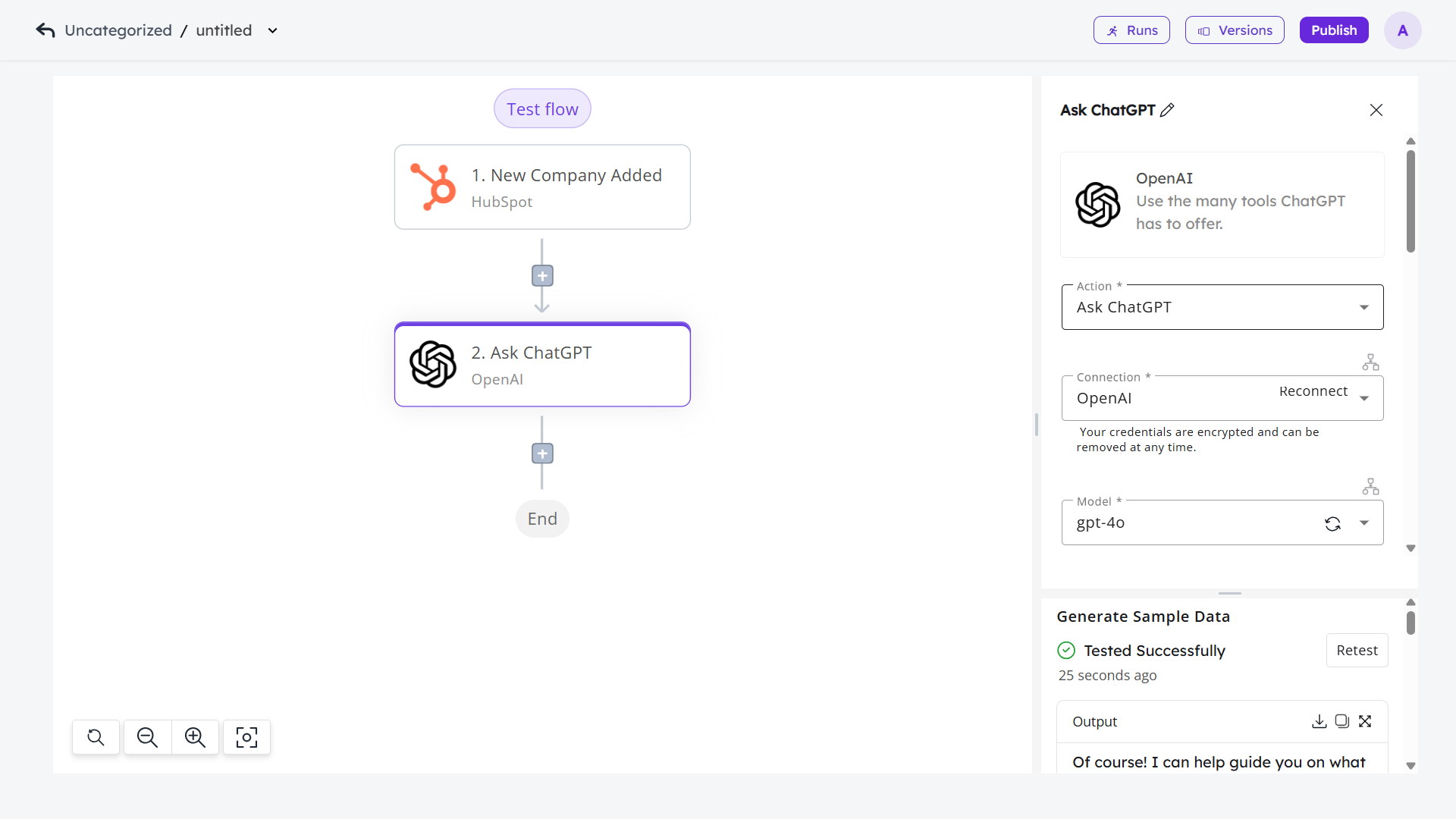Screen dimensions: 1456x819
Task: Click the Test flow button
Action: pos(542,108)
